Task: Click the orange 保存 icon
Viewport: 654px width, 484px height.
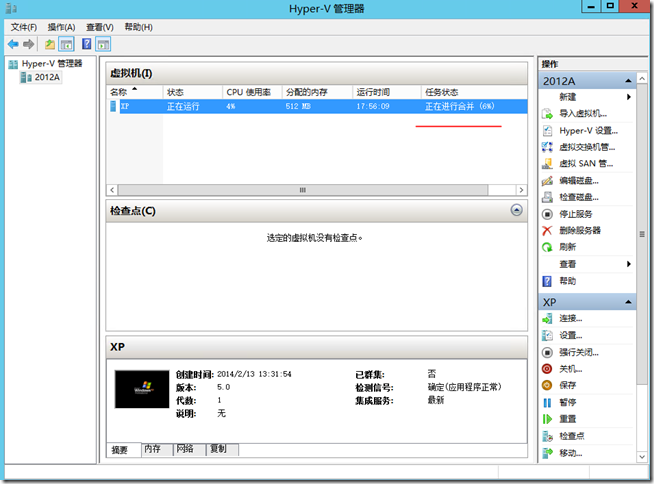Action: click(547, 385)
